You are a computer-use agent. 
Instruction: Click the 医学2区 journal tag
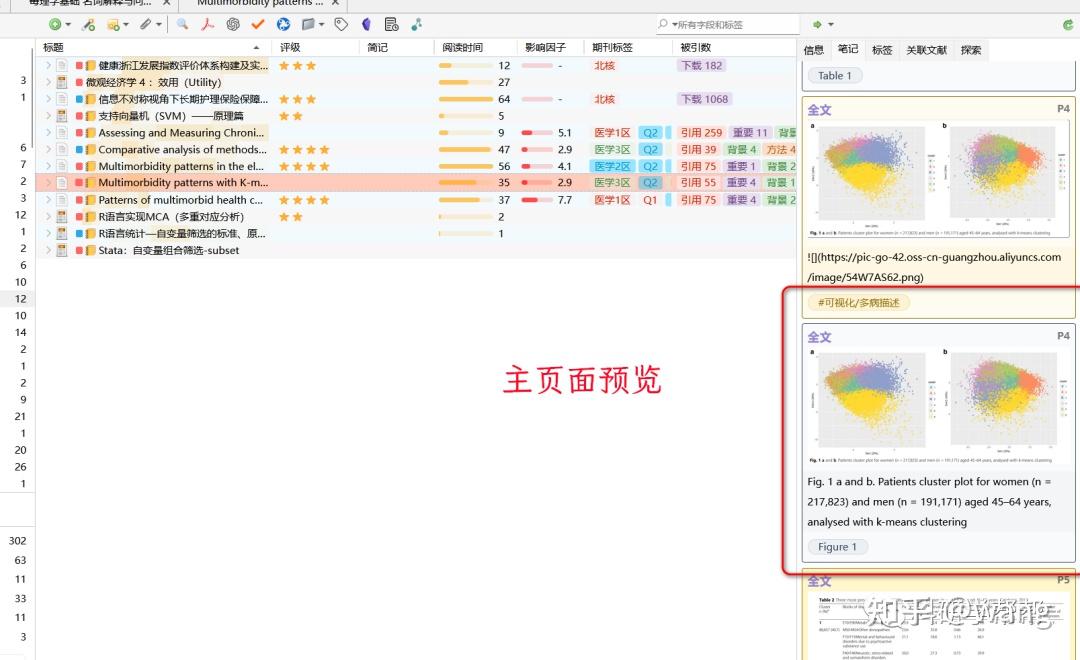(612, 166)
